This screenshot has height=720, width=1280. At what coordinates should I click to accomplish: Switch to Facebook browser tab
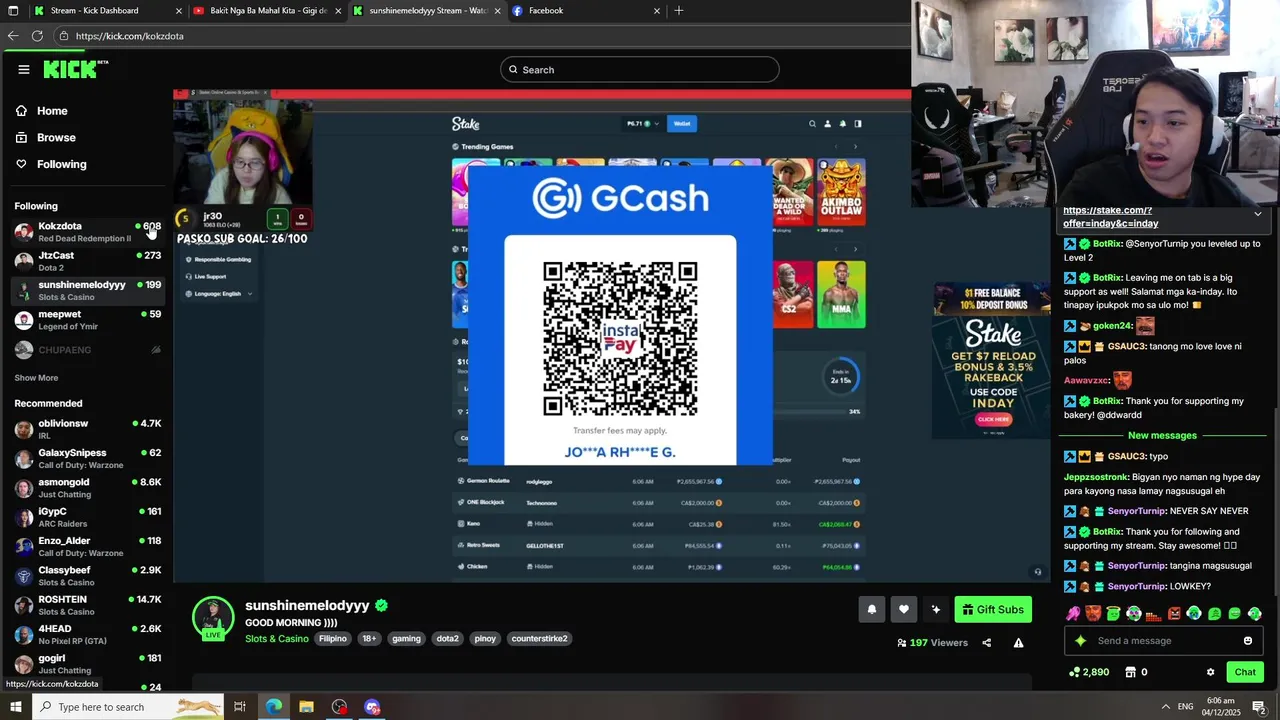point(586,11)
